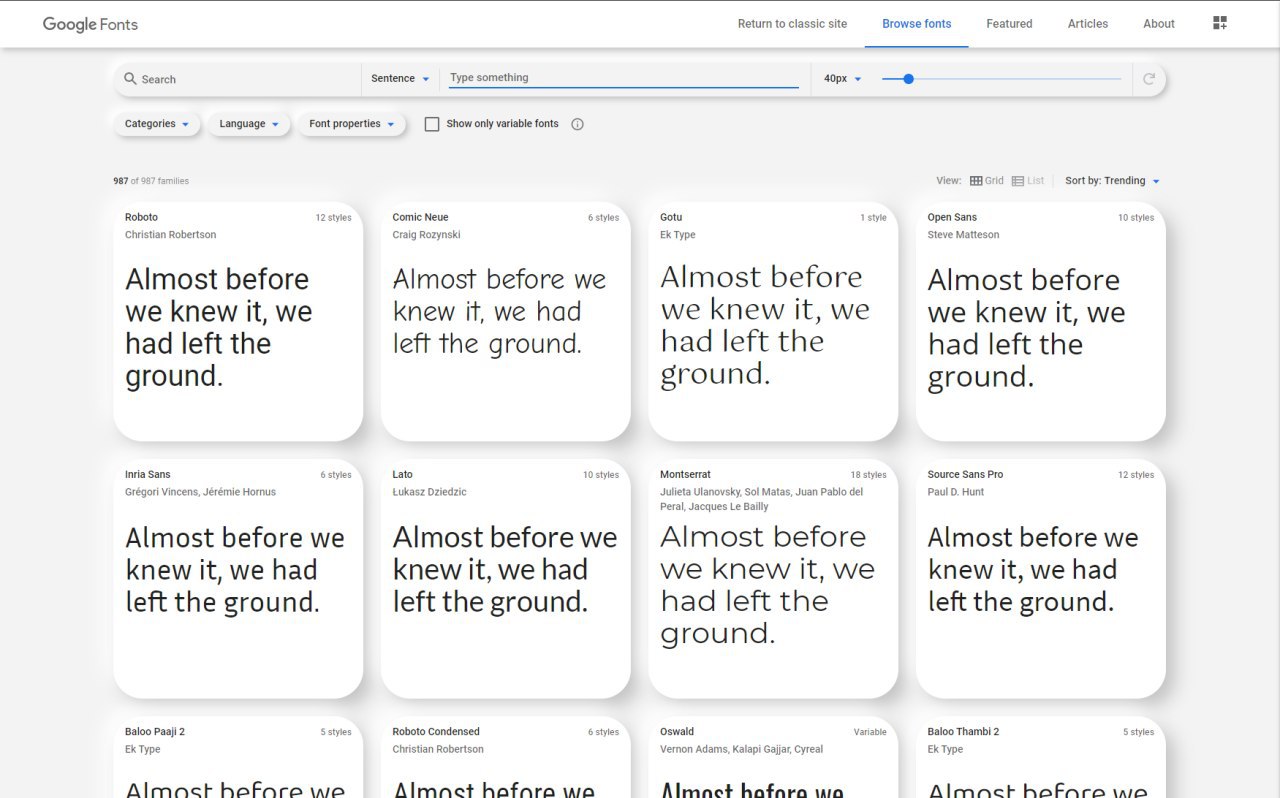1280x798 pixels.
Task: Adjust the font size slider
Action: [x=1001, y=79]
